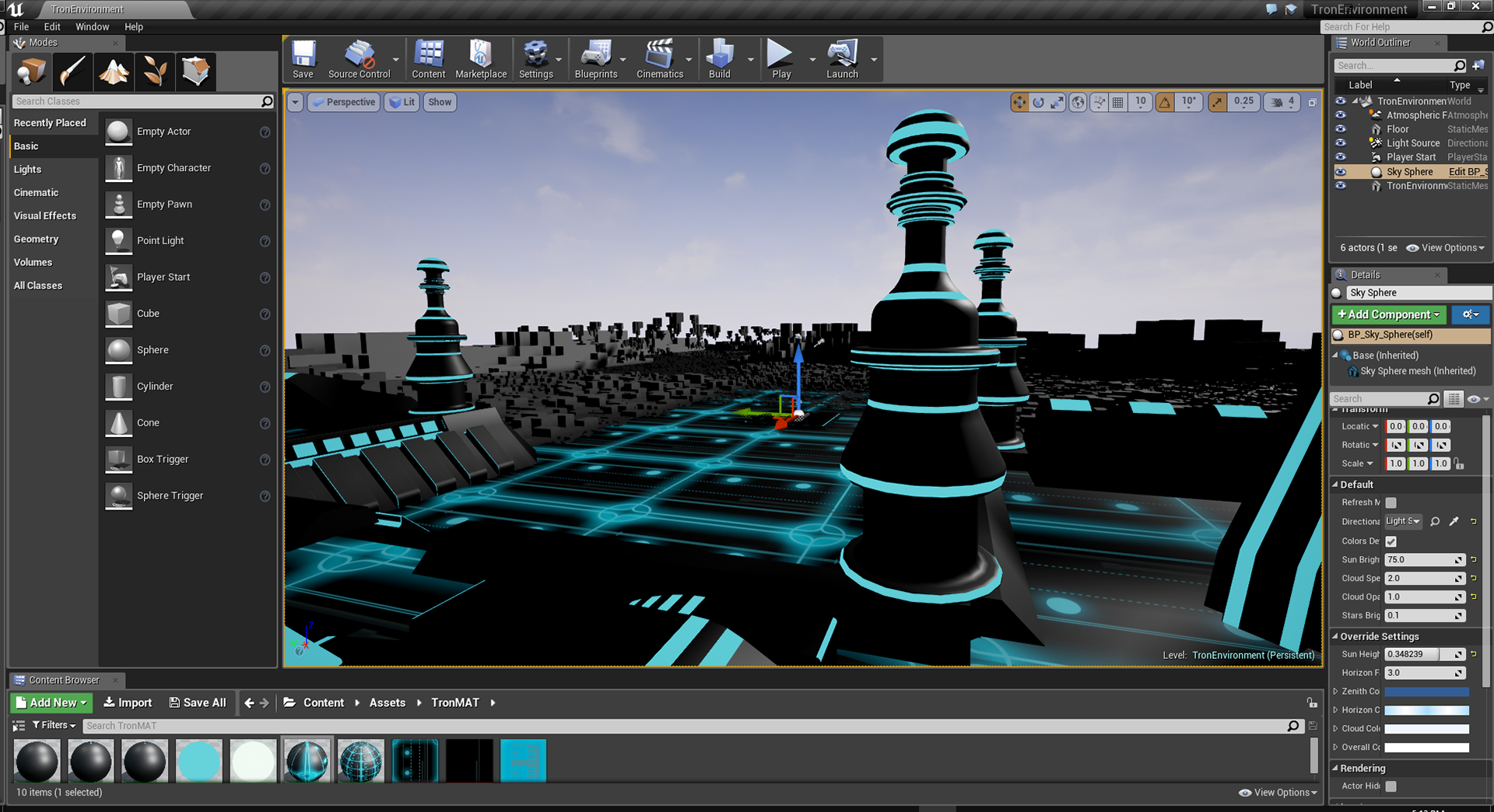
Task: Open the Window menu
Action: (92, 26)
